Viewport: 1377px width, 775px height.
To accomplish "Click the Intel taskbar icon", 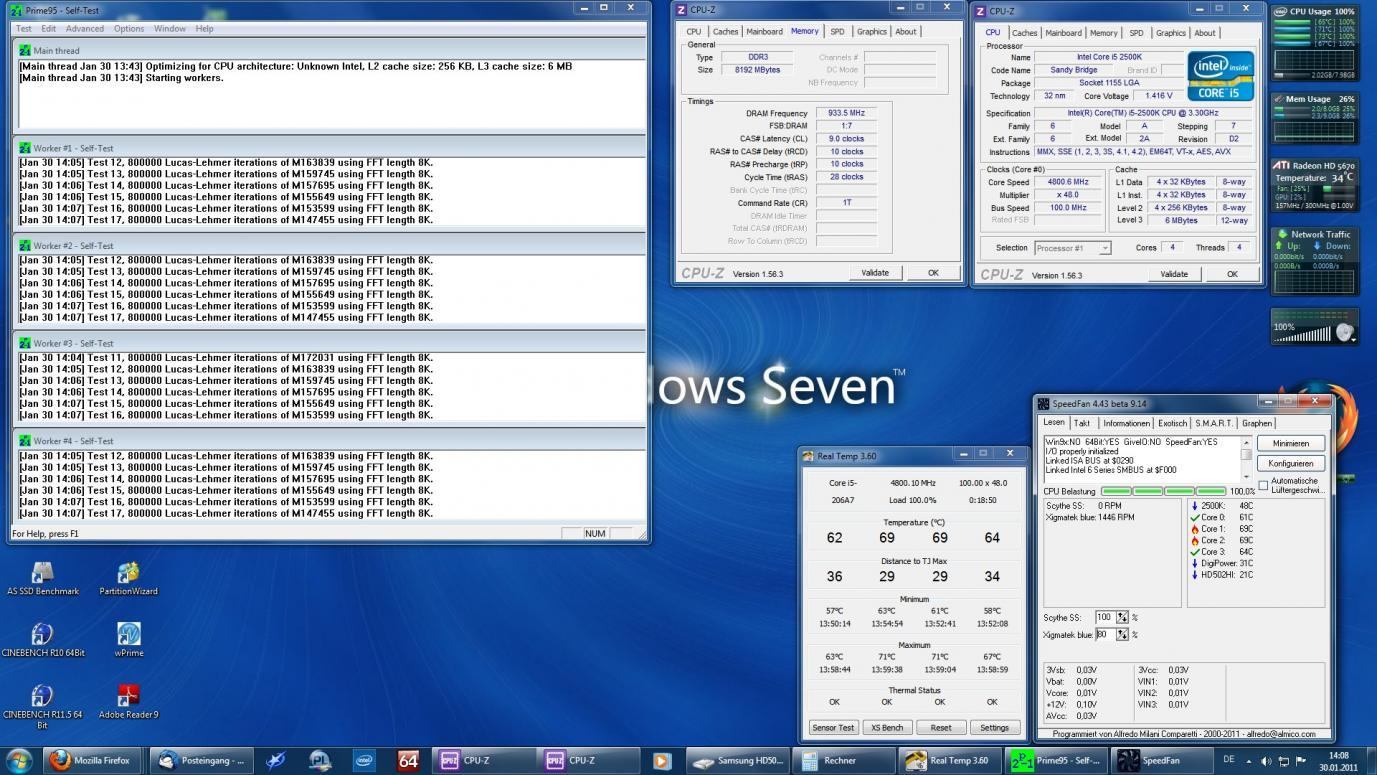I will pyautogui.click(x=365, y=760).
